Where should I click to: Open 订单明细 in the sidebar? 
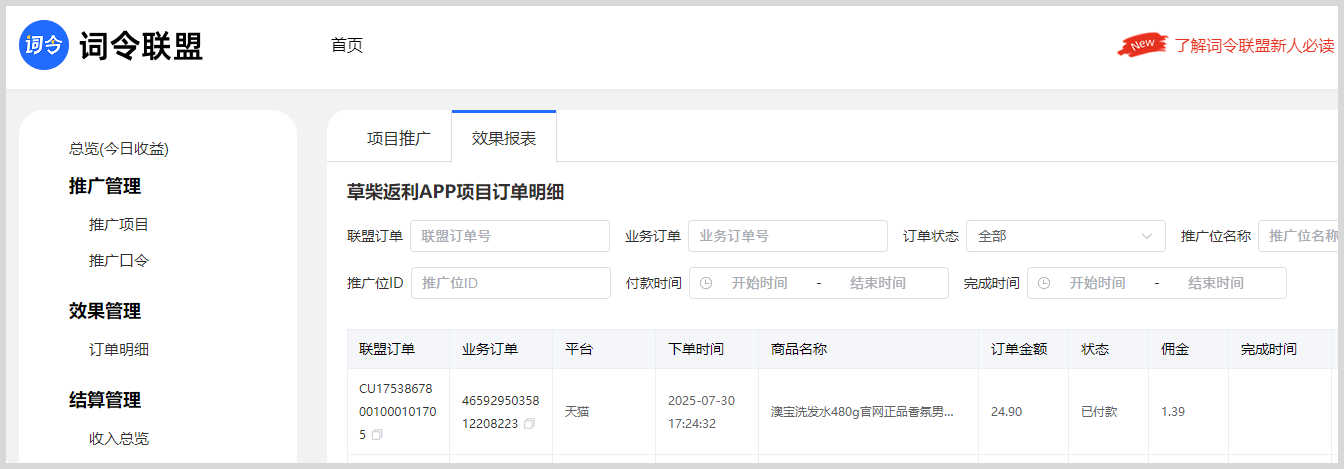119,349
